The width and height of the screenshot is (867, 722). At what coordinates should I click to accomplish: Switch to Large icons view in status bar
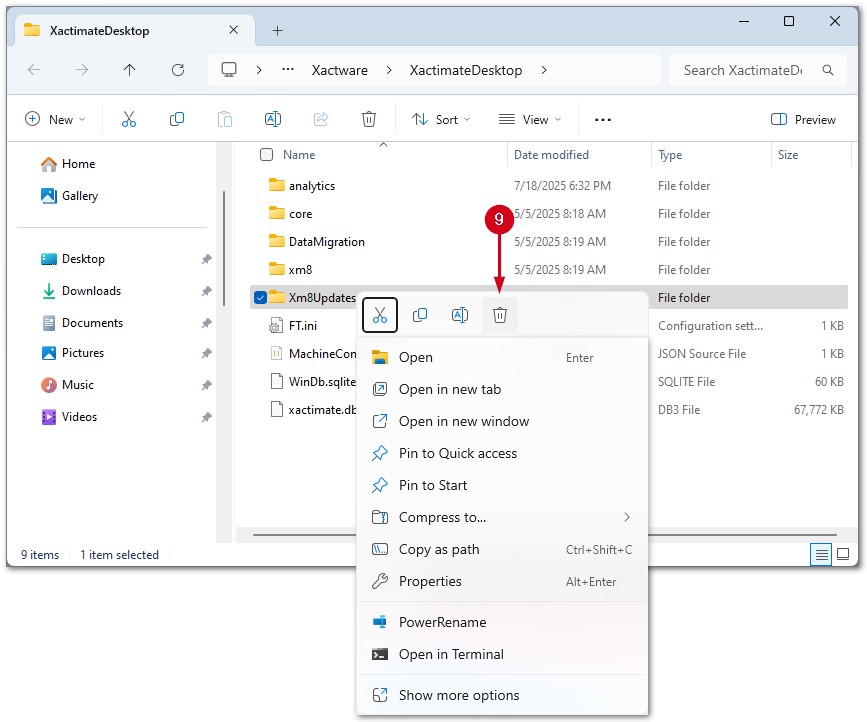tap(843, 554)
